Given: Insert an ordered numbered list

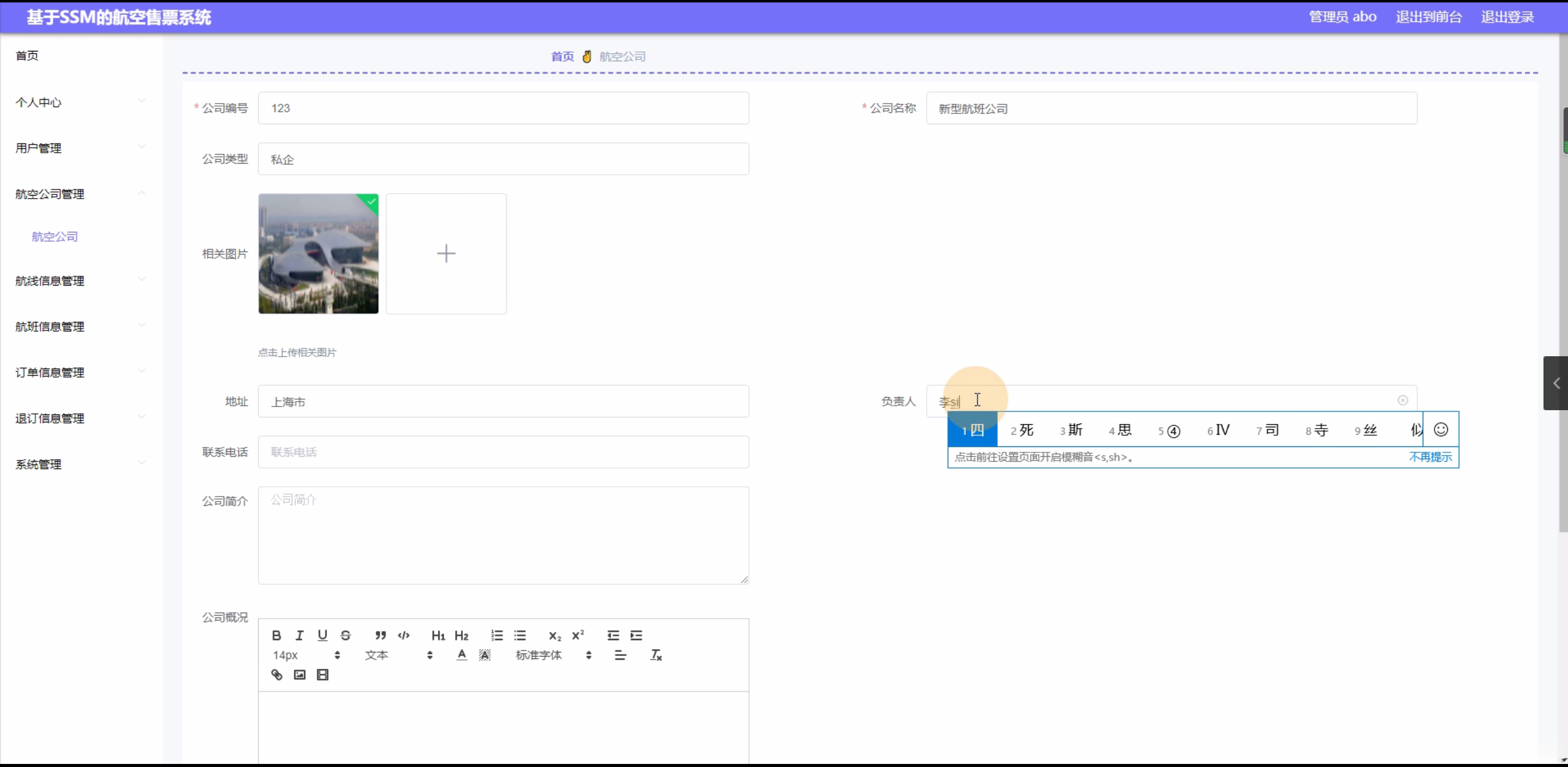Looking at the screenshot, I should click(497, 635).
